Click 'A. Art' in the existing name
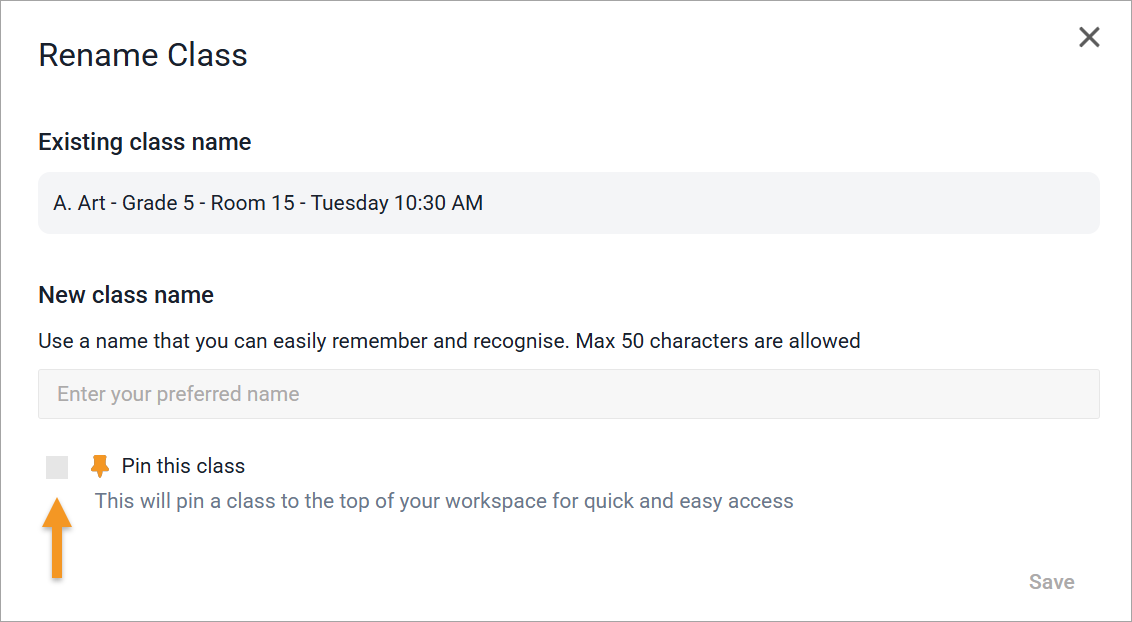The image size is (1132, 622). pos(79,203)
